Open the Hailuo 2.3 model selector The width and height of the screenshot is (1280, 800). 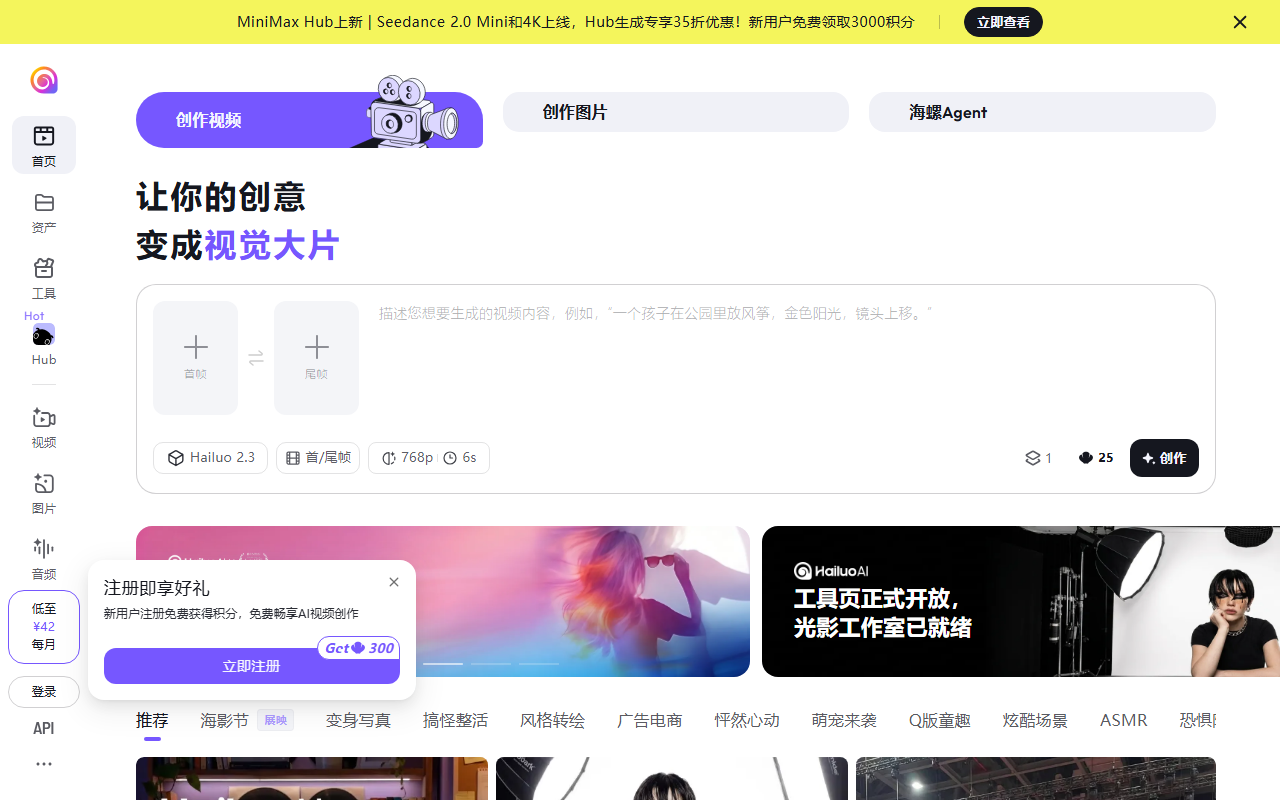tap(210, 458)
